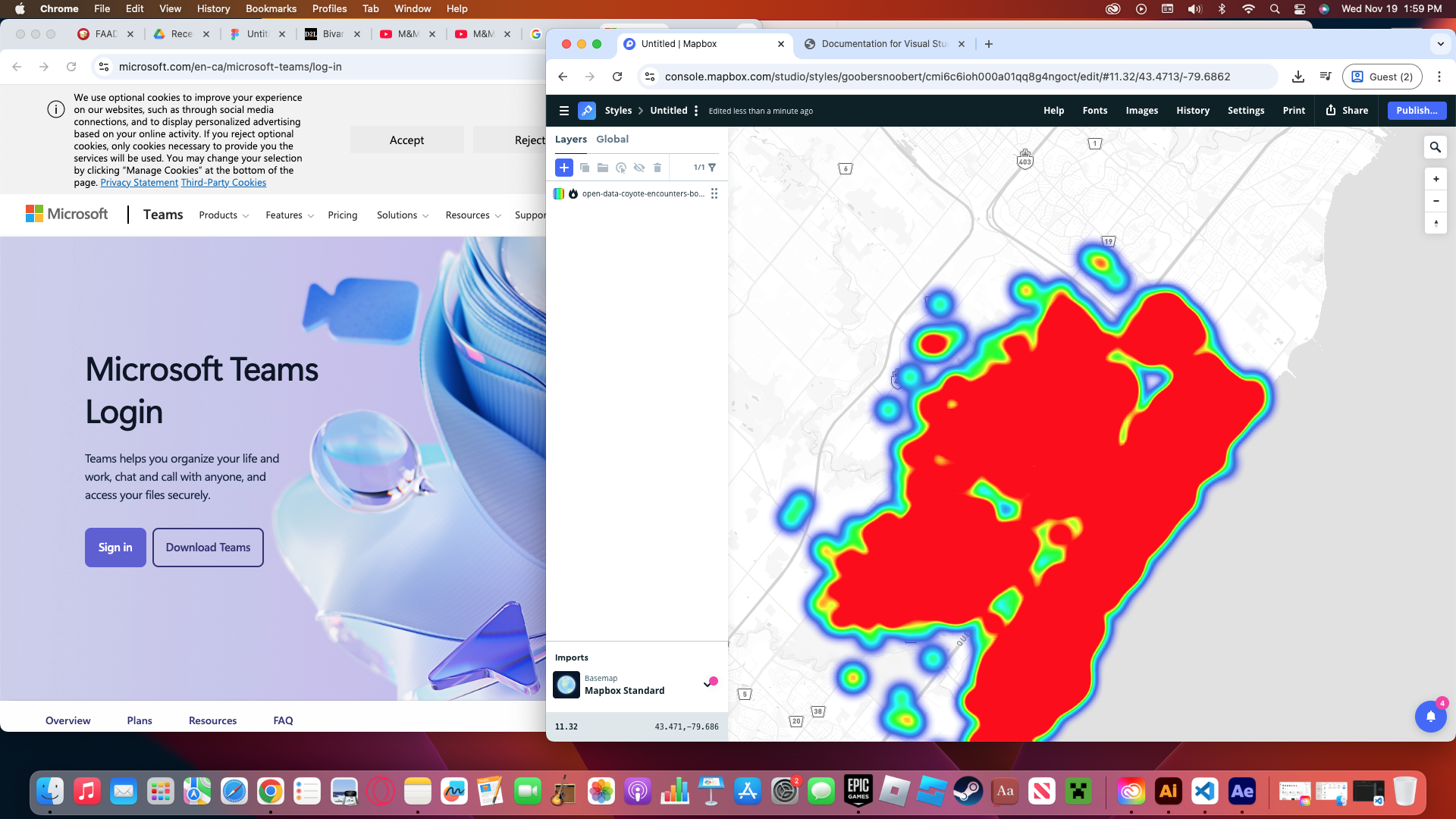Image resolution: width=1456 pixels, height=819 pixels.
Task: Reset the map bearing compass
Action: pos(1436,224)
